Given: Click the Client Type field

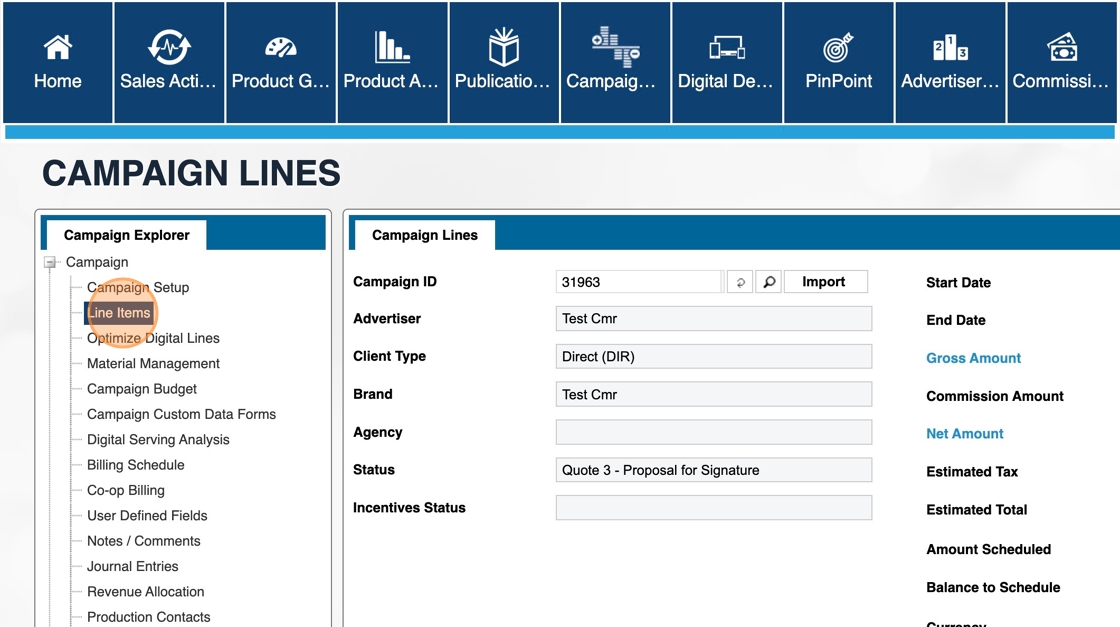Looking at the screenshot, I should (714, 356).
